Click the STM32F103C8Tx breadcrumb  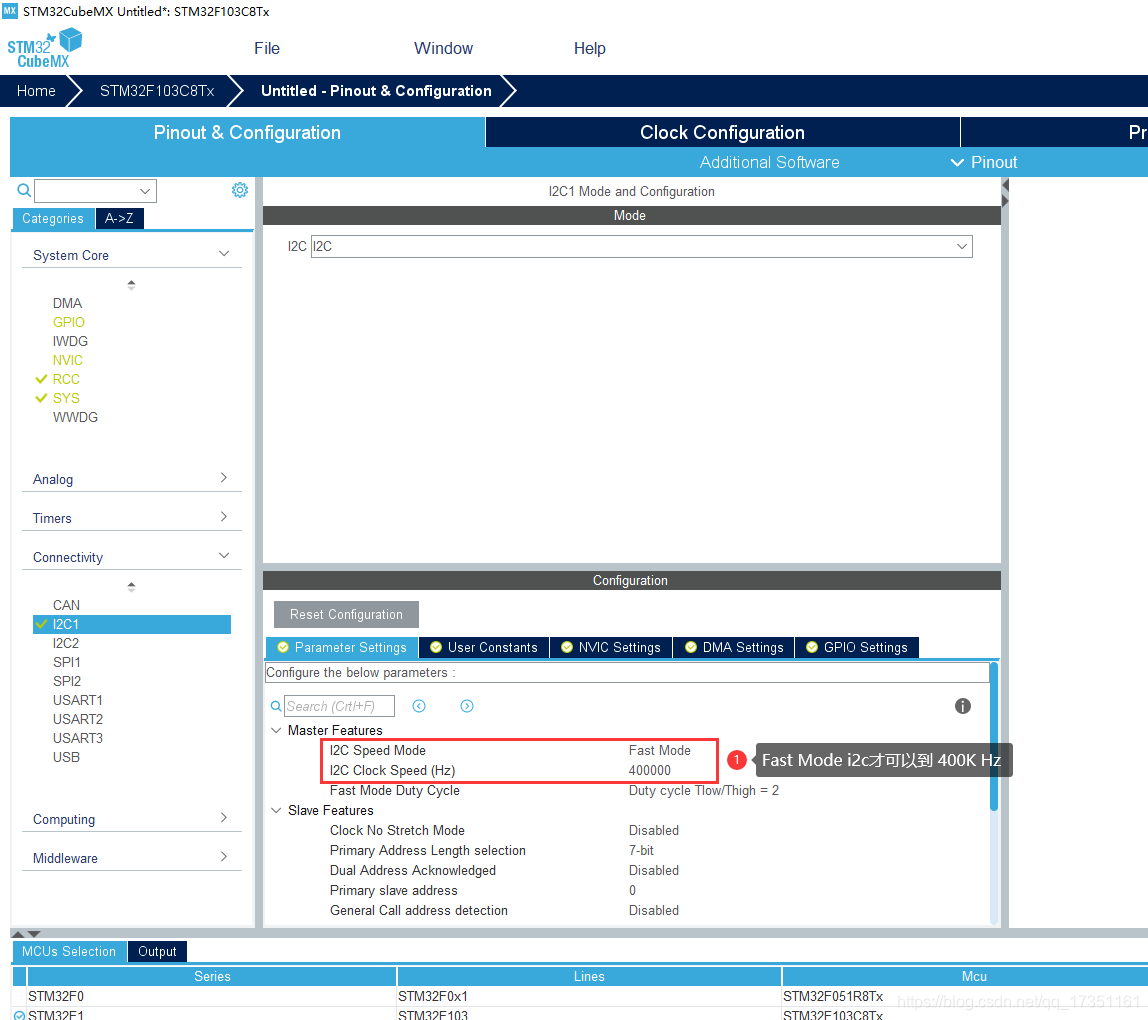(x=157, y=91)
